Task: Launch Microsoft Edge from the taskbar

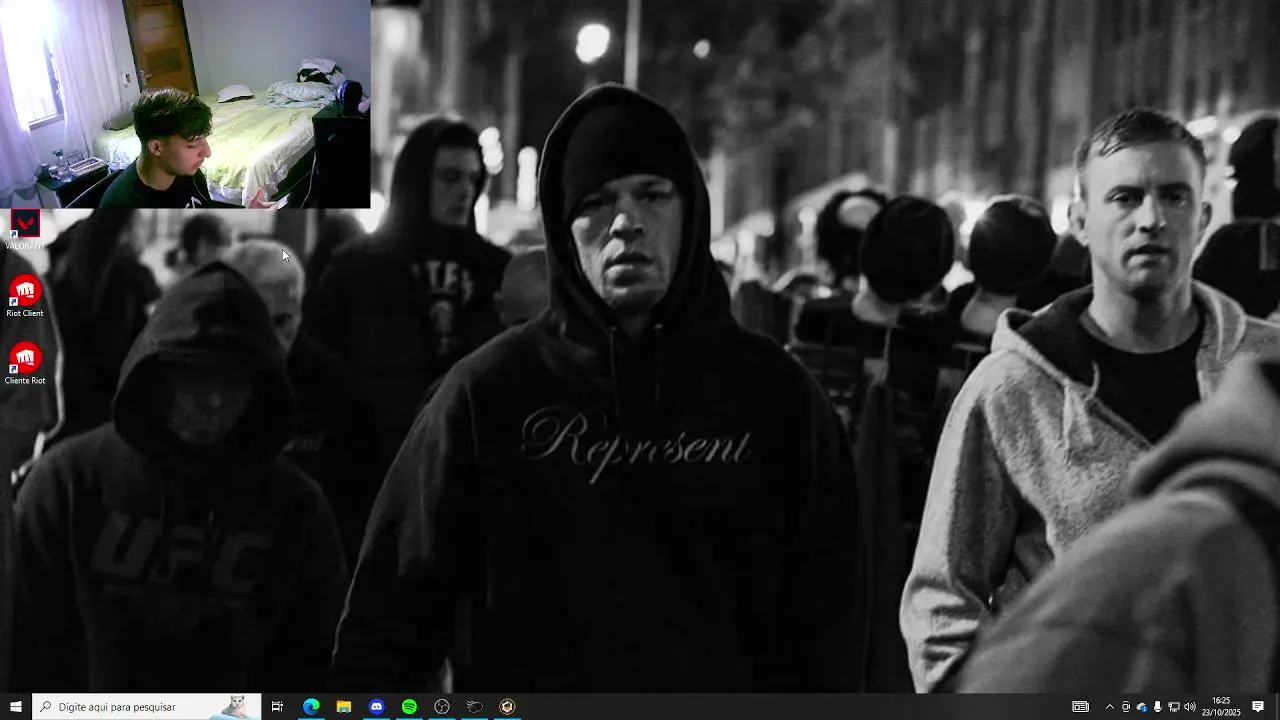Action: tap(311, 707)
